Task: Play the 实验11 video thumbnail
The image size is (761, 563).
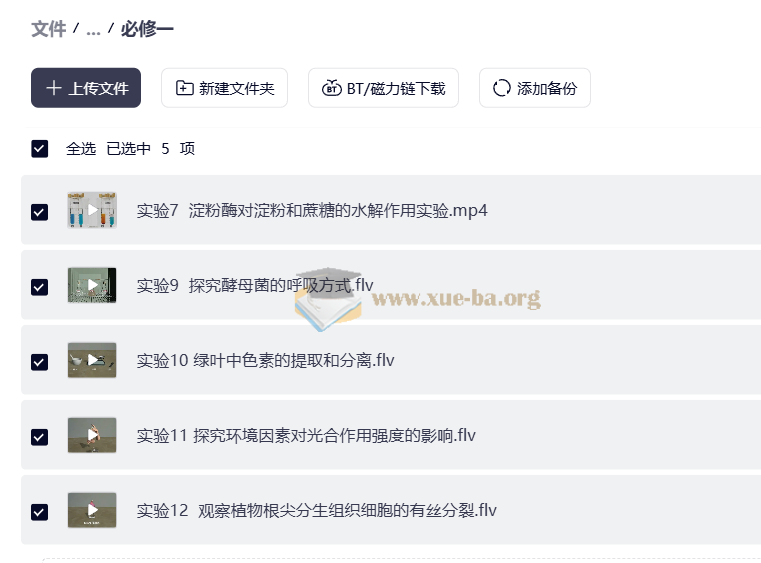Action: (x=92, y=435)
